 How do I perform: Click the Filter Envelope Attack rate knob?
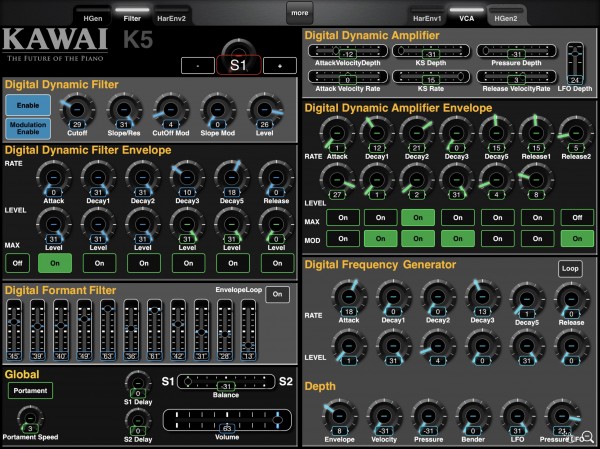(54, 178)
